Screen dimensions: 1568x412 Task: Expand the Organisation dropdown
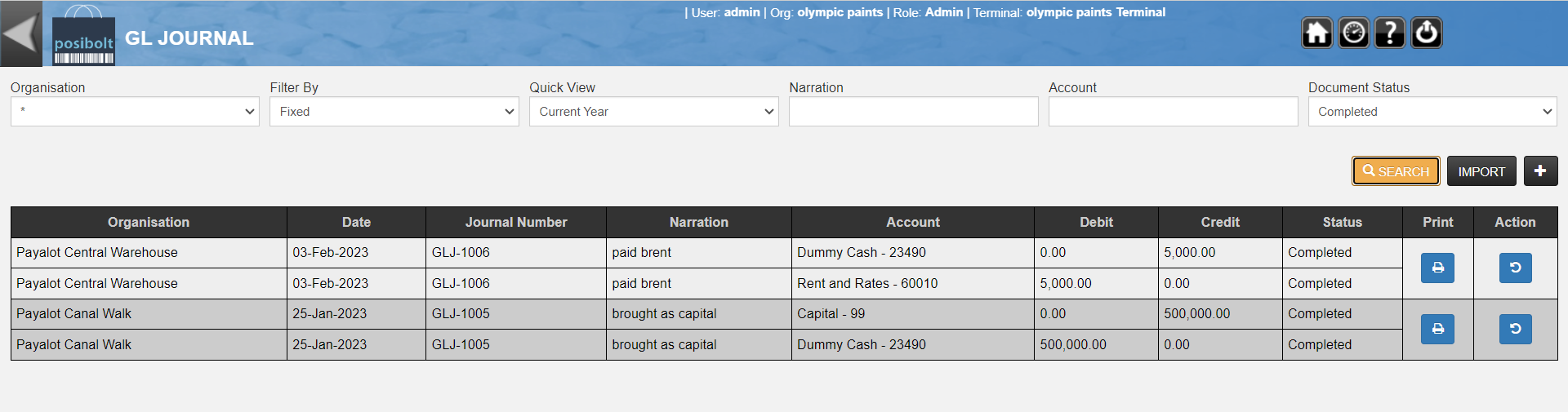pyautogui.click(x=135, y=112)
